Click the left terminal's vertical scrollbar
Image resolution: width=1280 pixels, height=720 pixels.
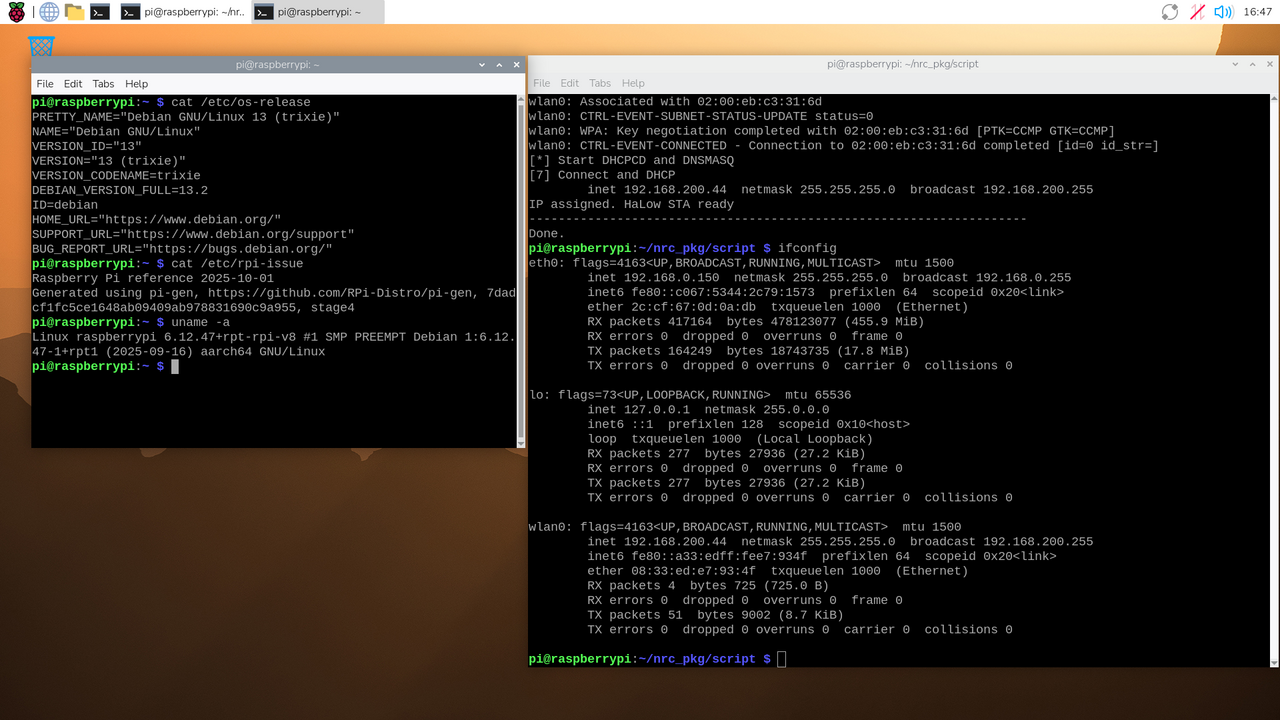click(x=520, y=270)
